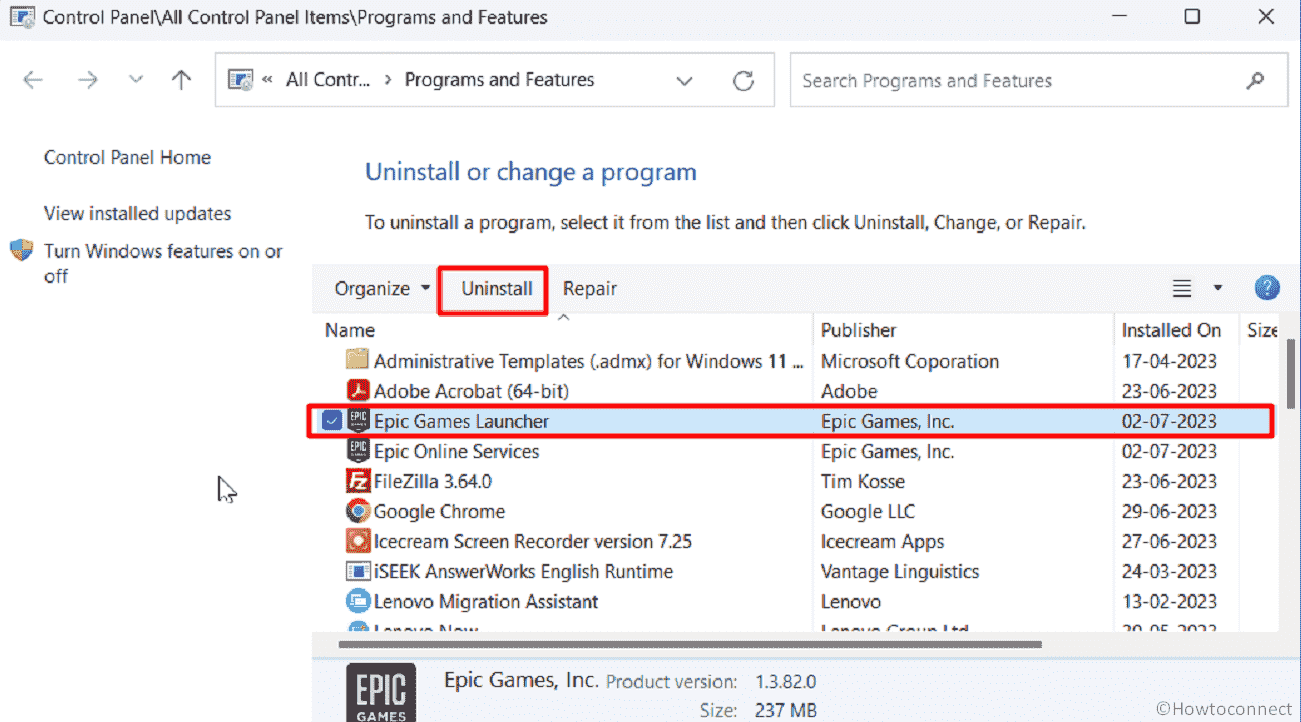Select Epic Games Launcher entry name
1301x722 pixels.
click(x=461, y=421)
